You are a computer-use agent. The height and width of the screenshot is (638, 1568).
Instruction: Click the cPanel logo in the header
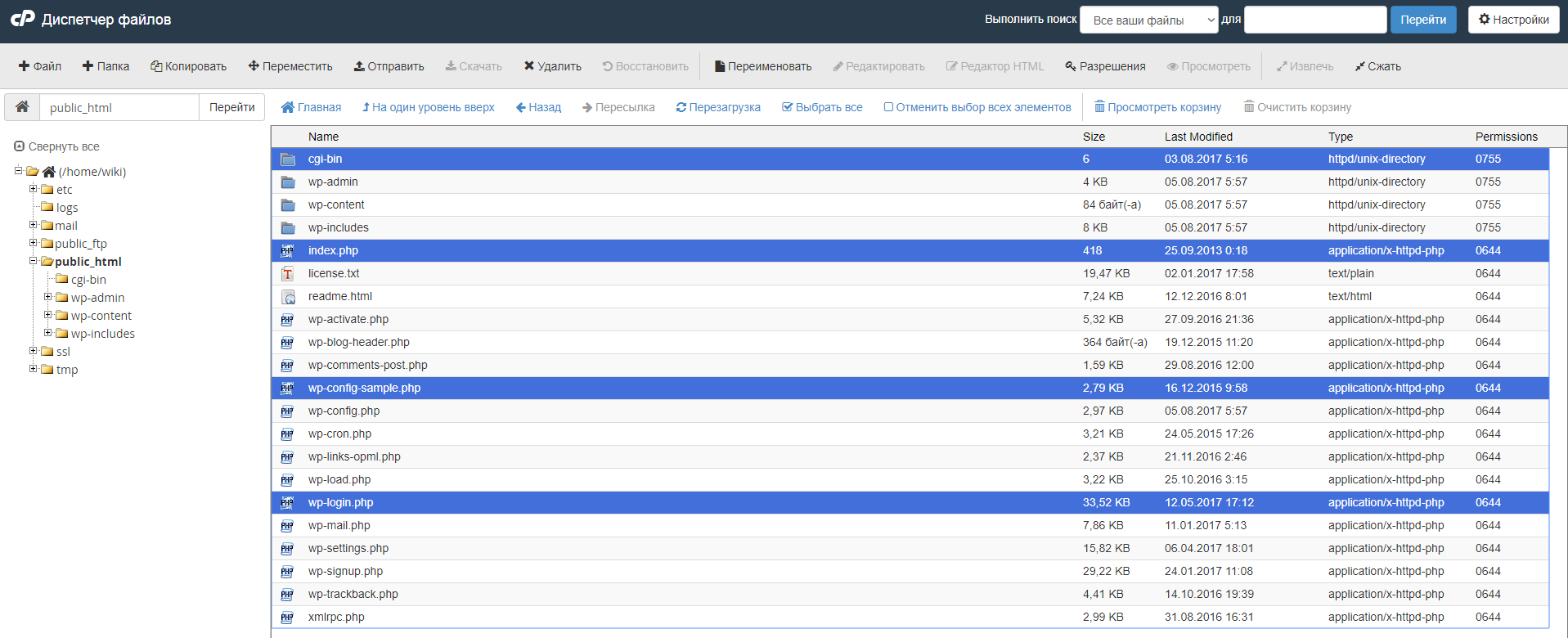tap(23, 19)
